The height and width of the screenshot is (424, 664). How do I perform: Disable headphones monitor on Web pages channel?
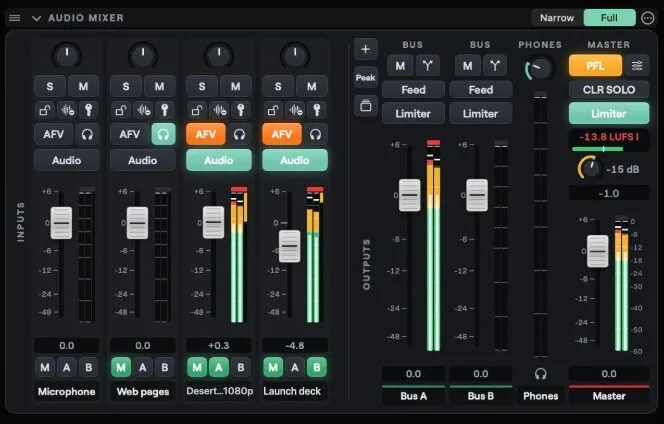[x=163, y=134]
